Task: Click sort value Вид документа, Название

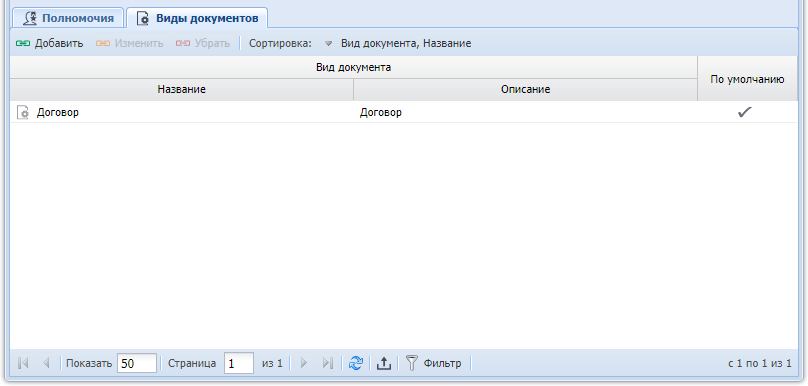Action: (x=406, y=43)
